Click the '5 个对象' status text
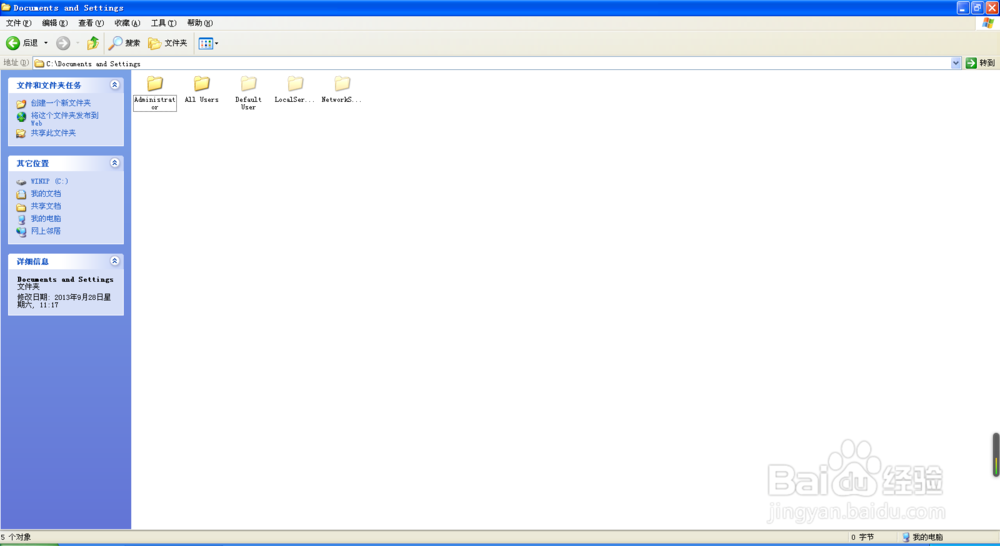The width and height of the screenshot is (1000, 546). pos(16,537)
